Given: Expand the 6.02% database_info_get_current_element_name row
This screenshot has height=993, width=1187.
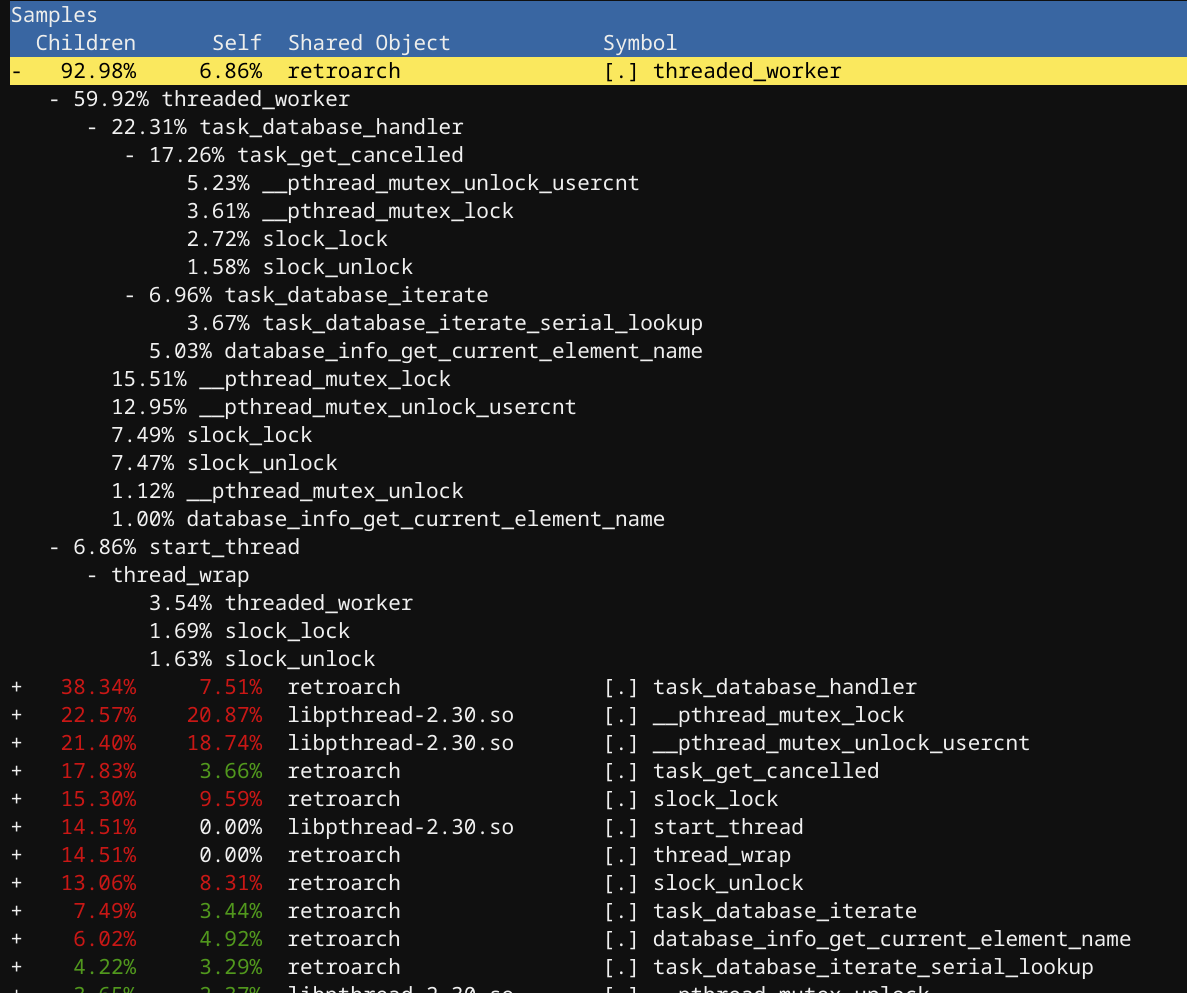Looking at the screenshot, I should [x=17, y=939].
